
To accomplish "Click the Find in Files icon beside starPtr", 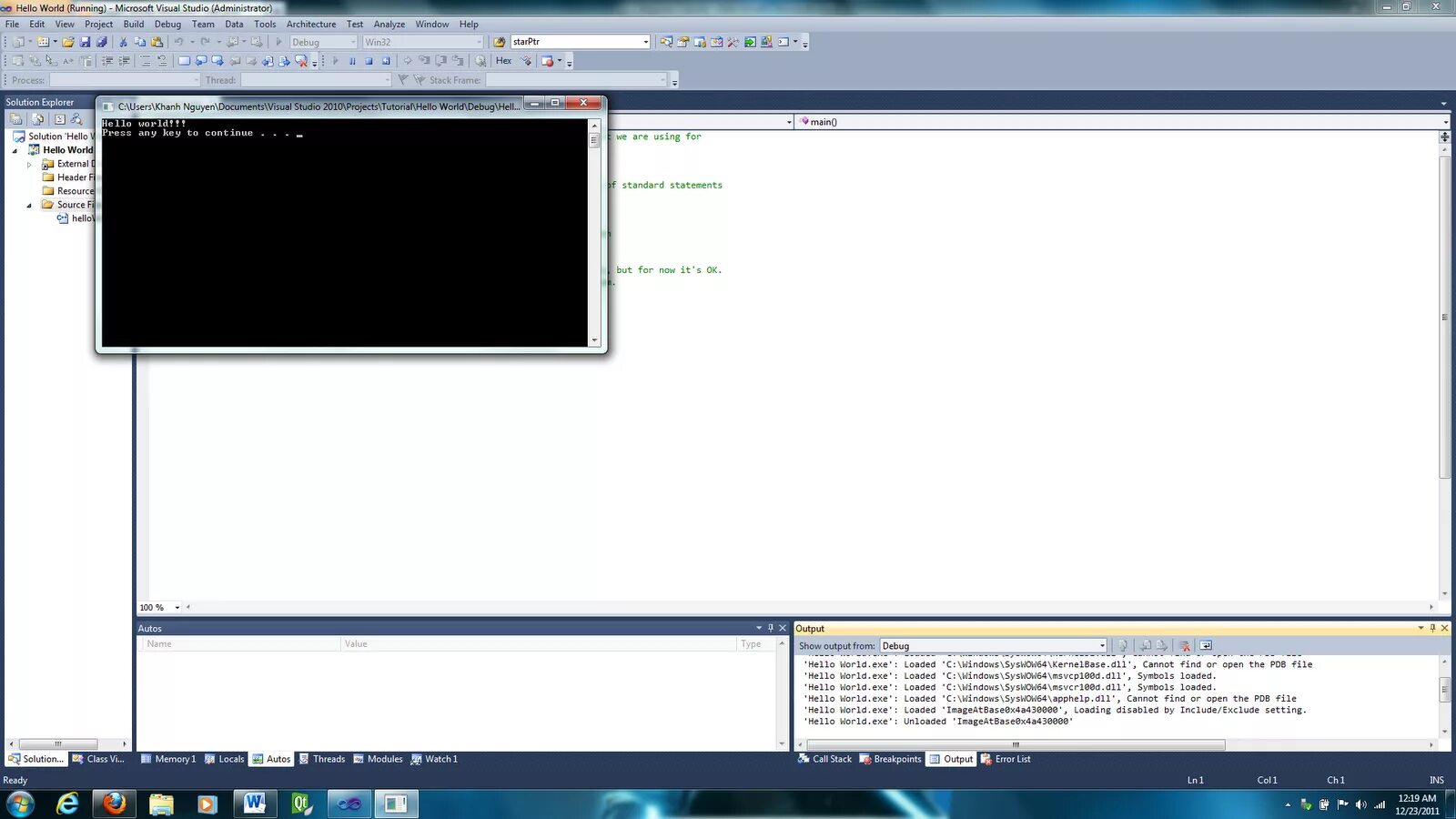I will point(499,42).
